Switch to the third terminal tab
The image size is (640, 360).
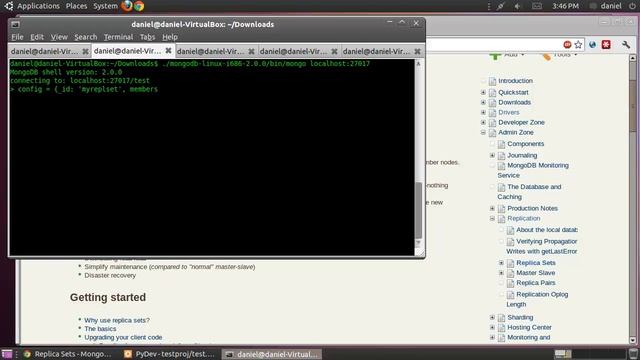point(216,51)
